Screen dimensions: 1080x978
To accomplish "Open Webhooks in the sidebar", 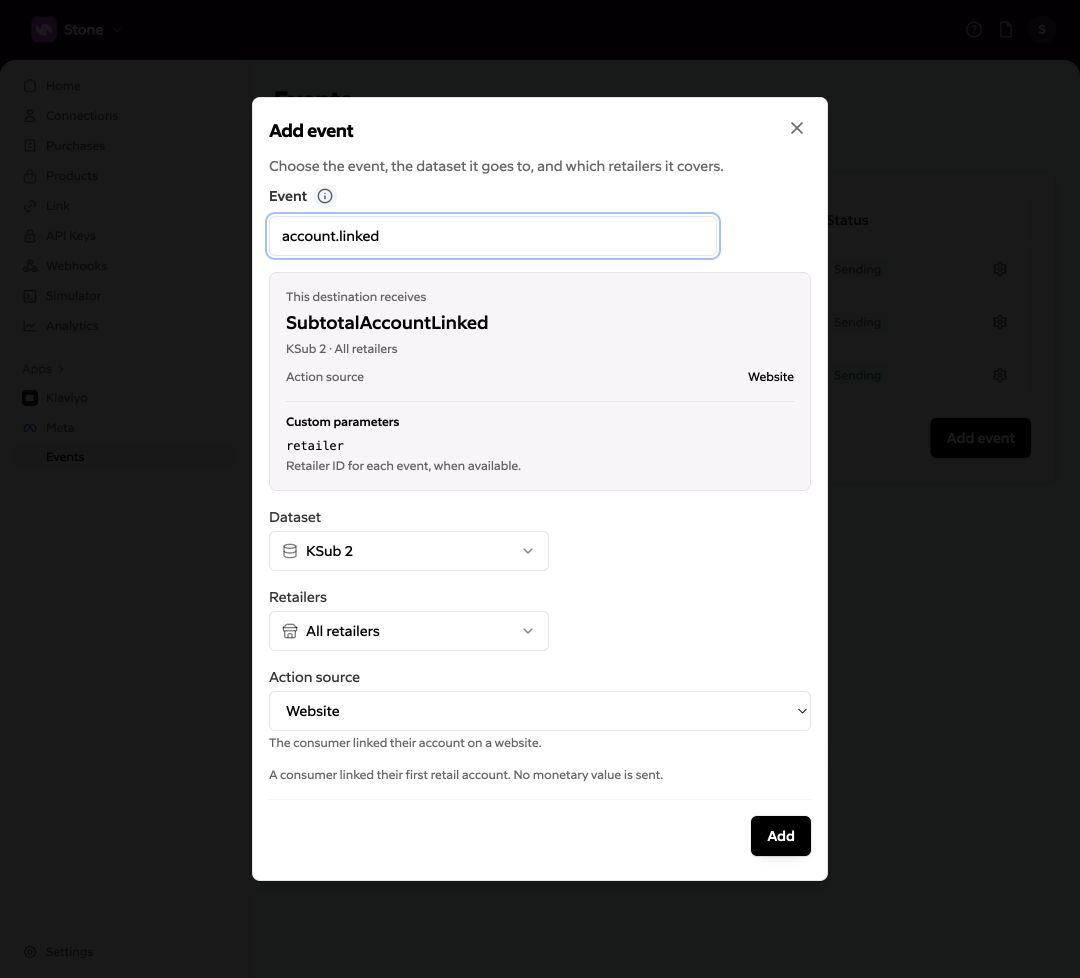I will (x=76, y=266).
